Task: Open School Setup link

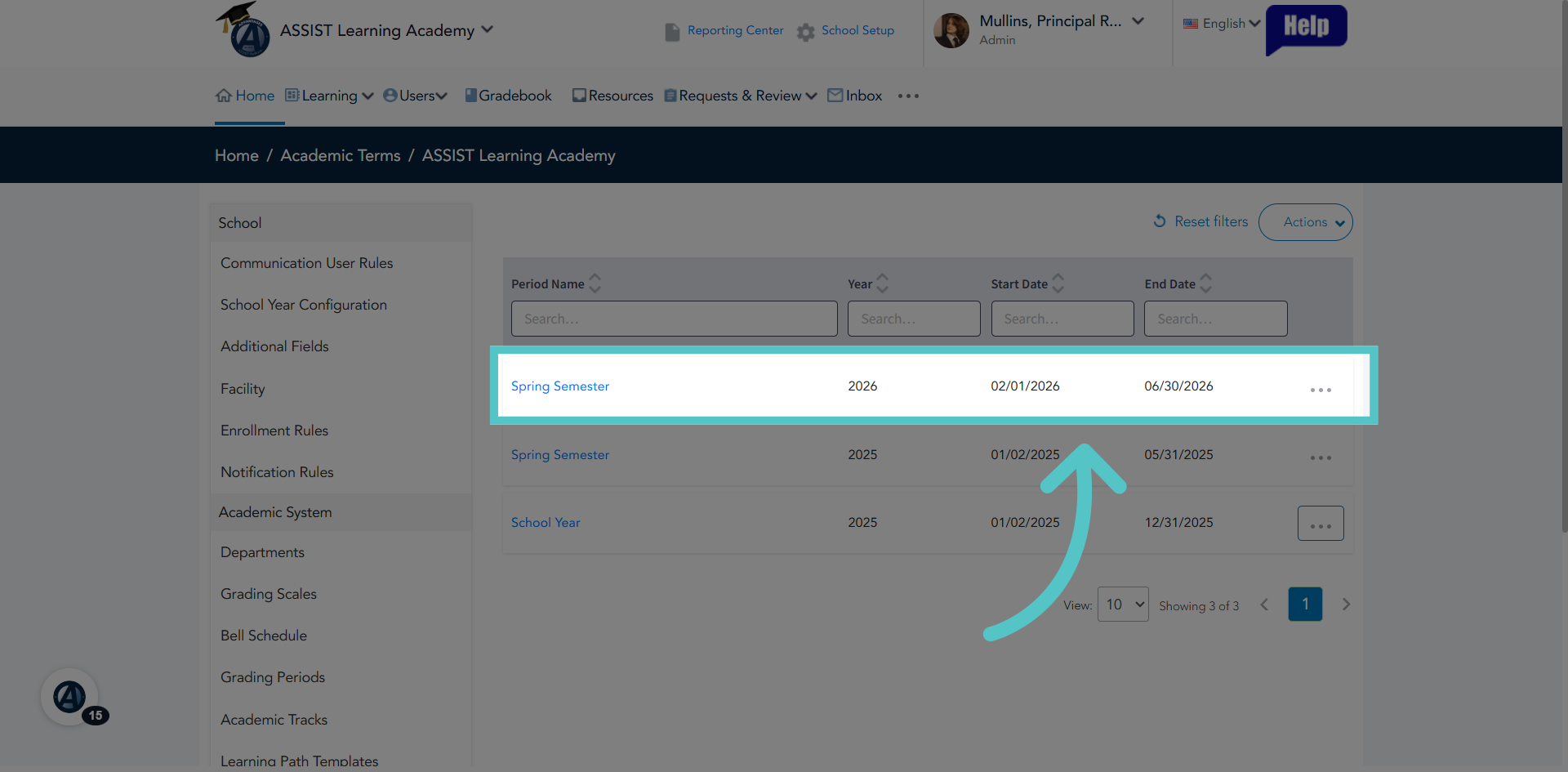Action: click(857, 30)
